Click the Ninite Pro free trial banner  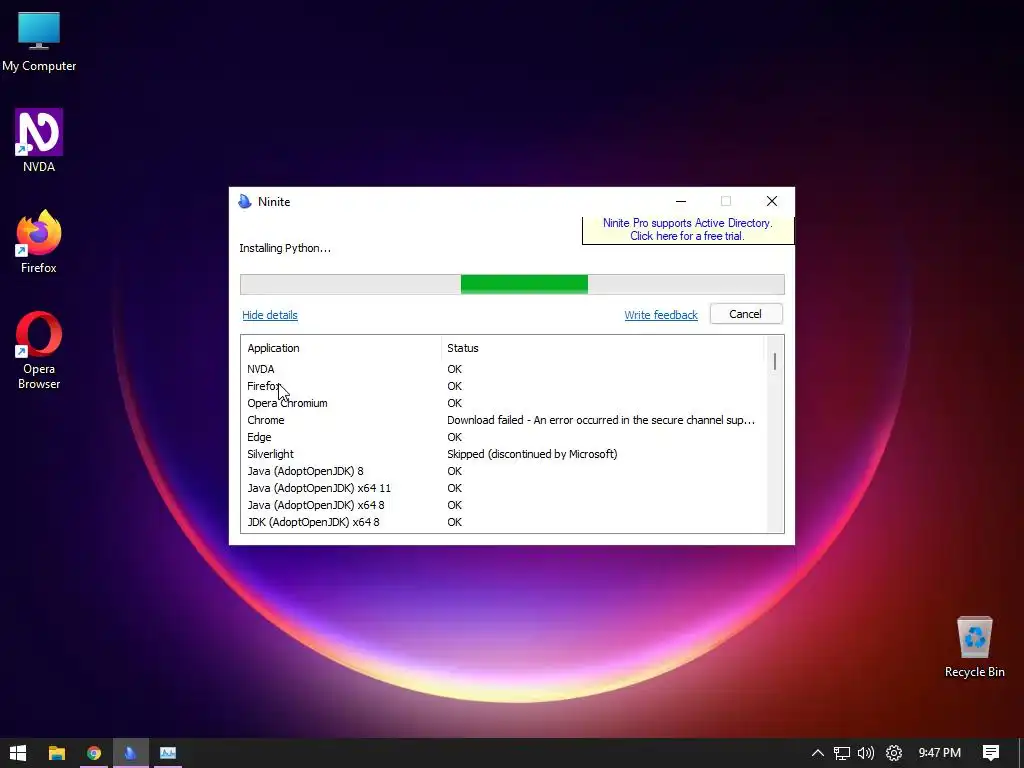[x=688, y=230]
